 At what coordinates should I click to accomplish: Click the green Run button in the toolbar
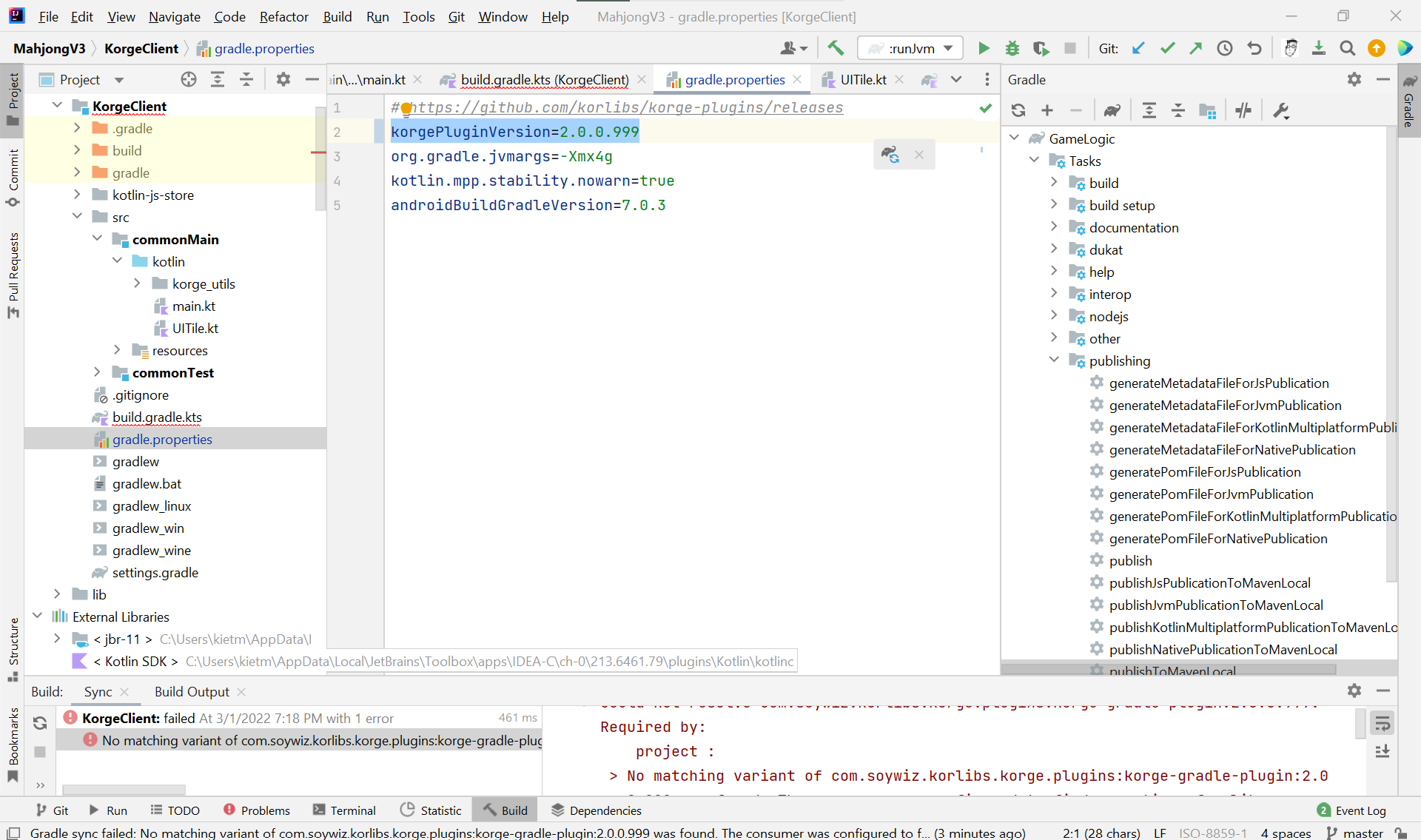984,49
